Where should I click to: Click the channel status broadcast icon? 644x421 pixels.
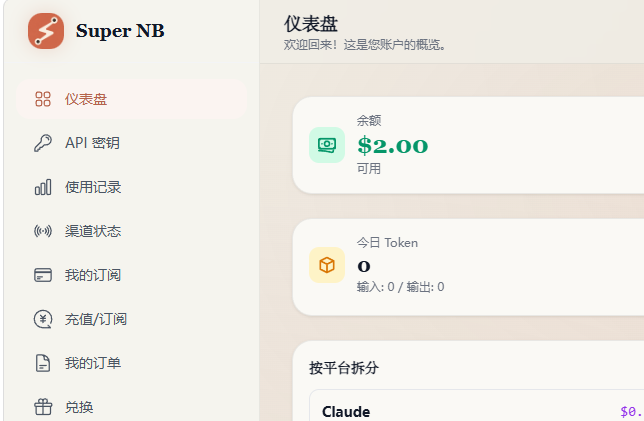[x=43, y=231]
